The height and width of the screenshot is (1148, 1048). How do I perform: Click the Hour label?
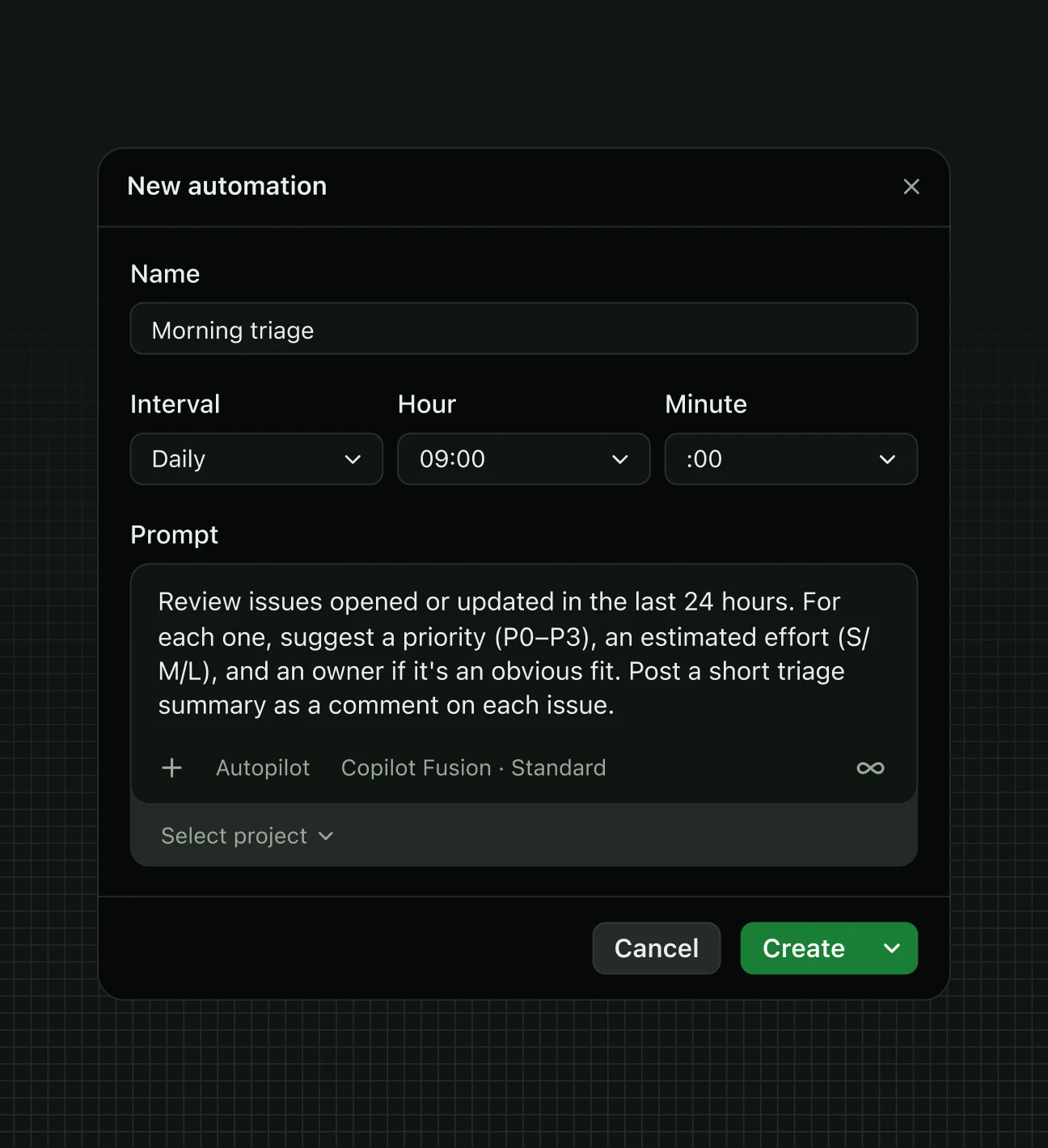(427, 404)
